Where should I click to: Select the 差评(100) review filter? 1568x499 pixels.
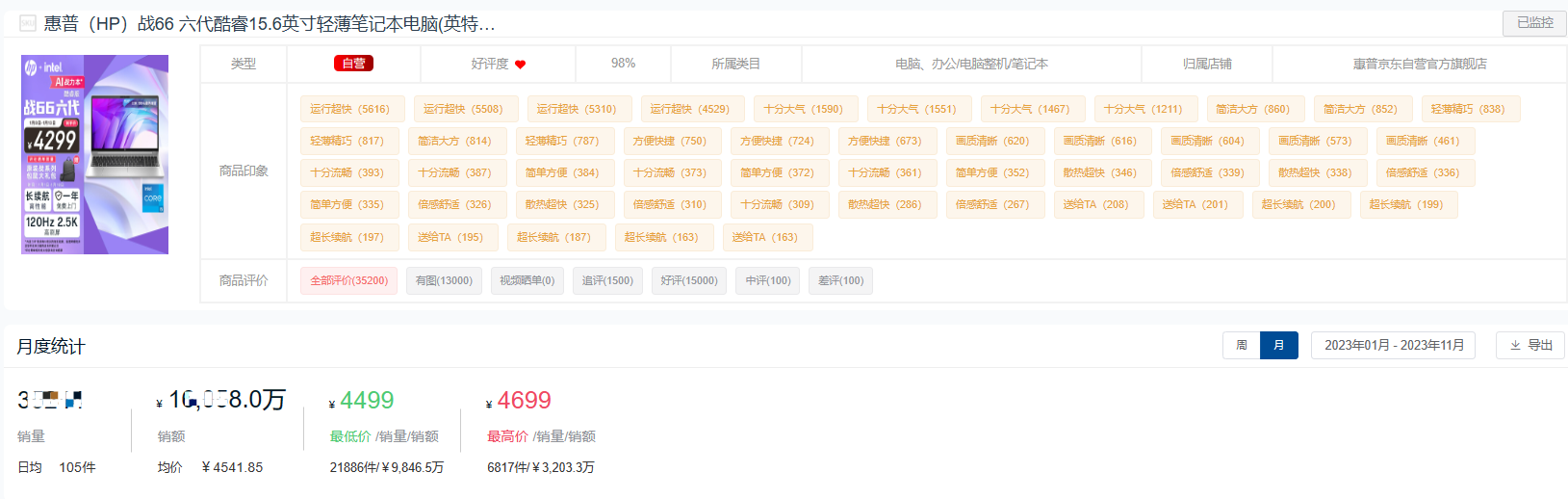pos(841,280)
